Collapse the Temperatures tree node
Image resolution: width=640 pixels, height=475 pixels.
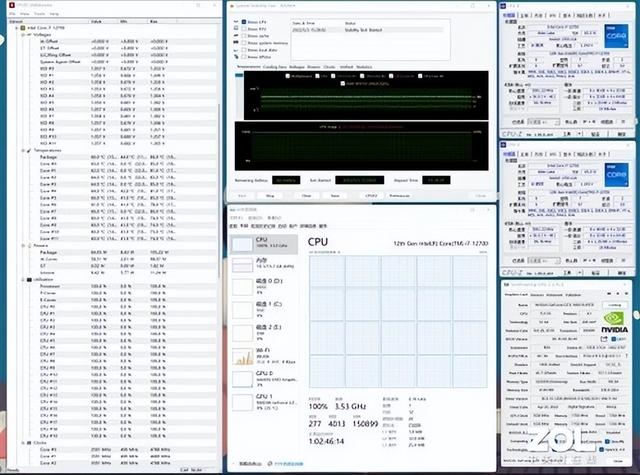(24, 150)
